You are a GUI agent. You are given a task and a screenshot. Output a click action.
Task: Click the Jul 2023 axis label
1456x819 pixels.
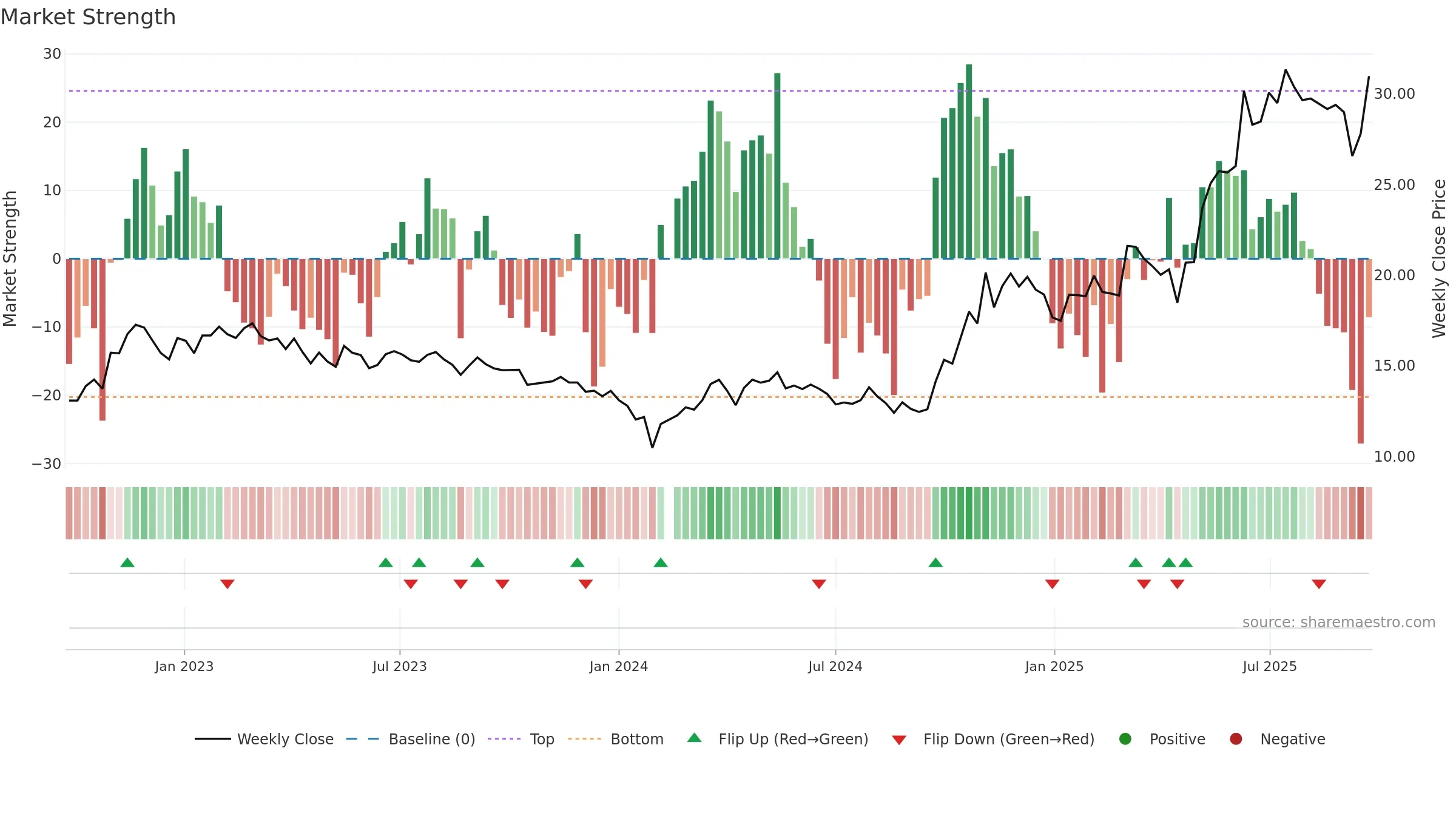(x=400, y=666)
